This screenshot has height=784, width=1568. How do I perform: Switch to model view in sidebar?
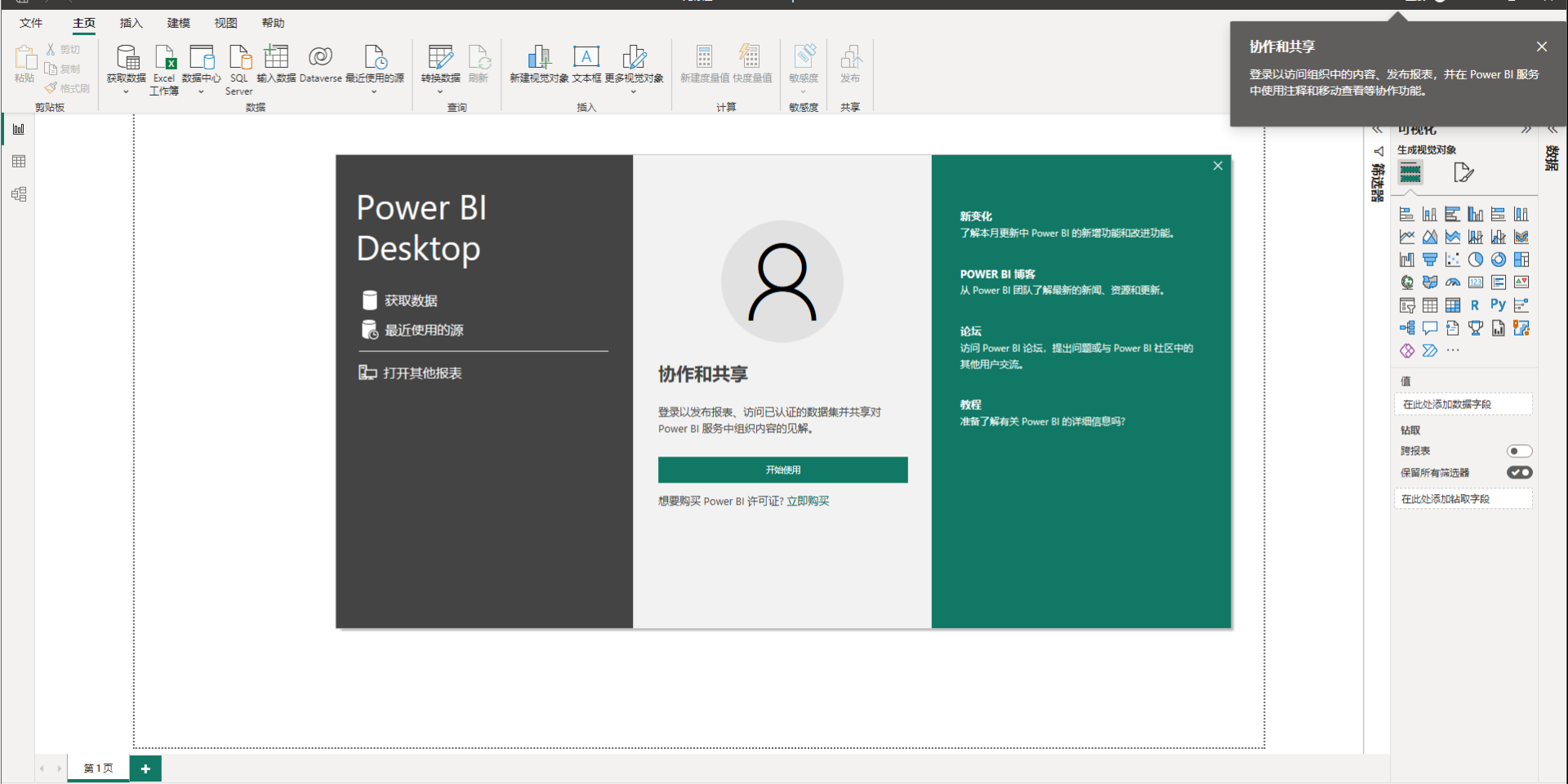tap(19, 194)
